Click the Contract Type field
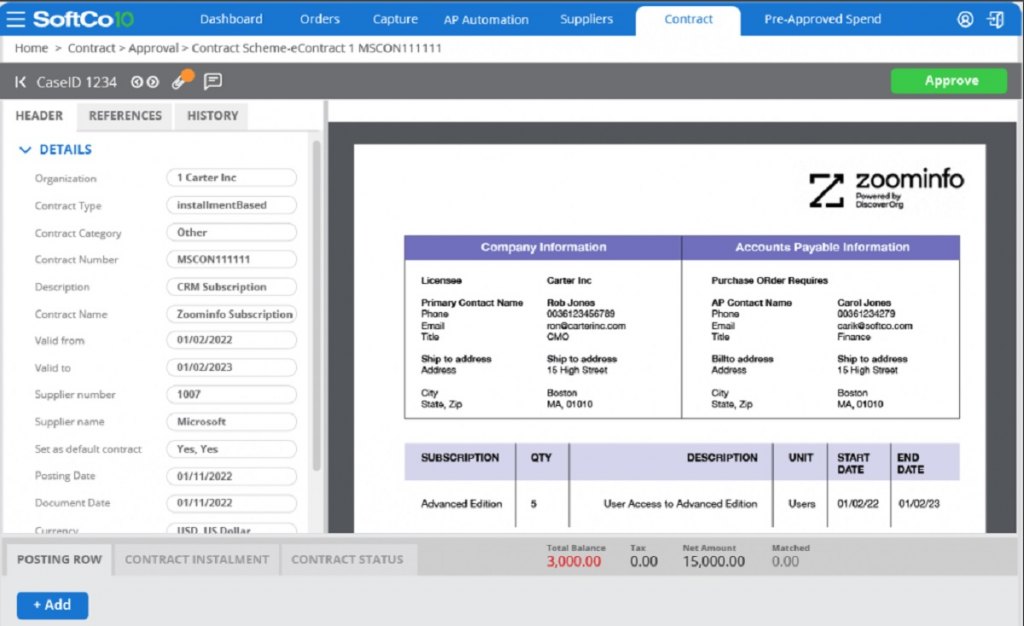1024x626 pixels. (x=231, y=205)
